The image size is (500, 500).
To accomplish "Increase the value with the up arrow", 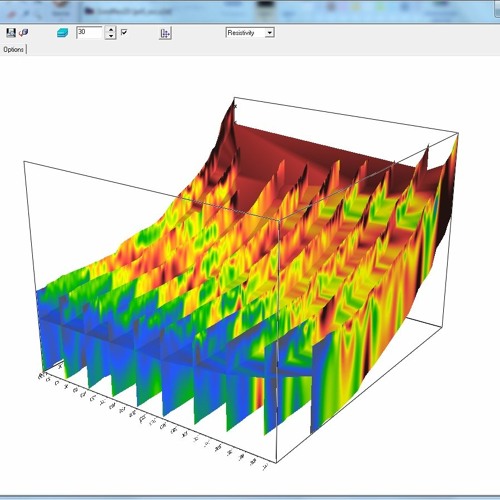I will (110, 29).
